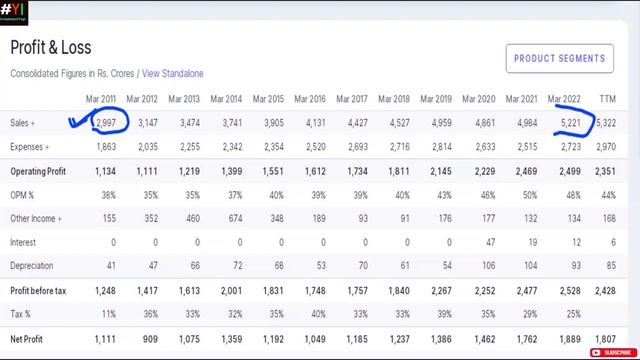Select the Mar 2014 column header
Viewport: 640px width, 360px height.
pos(226,99)
